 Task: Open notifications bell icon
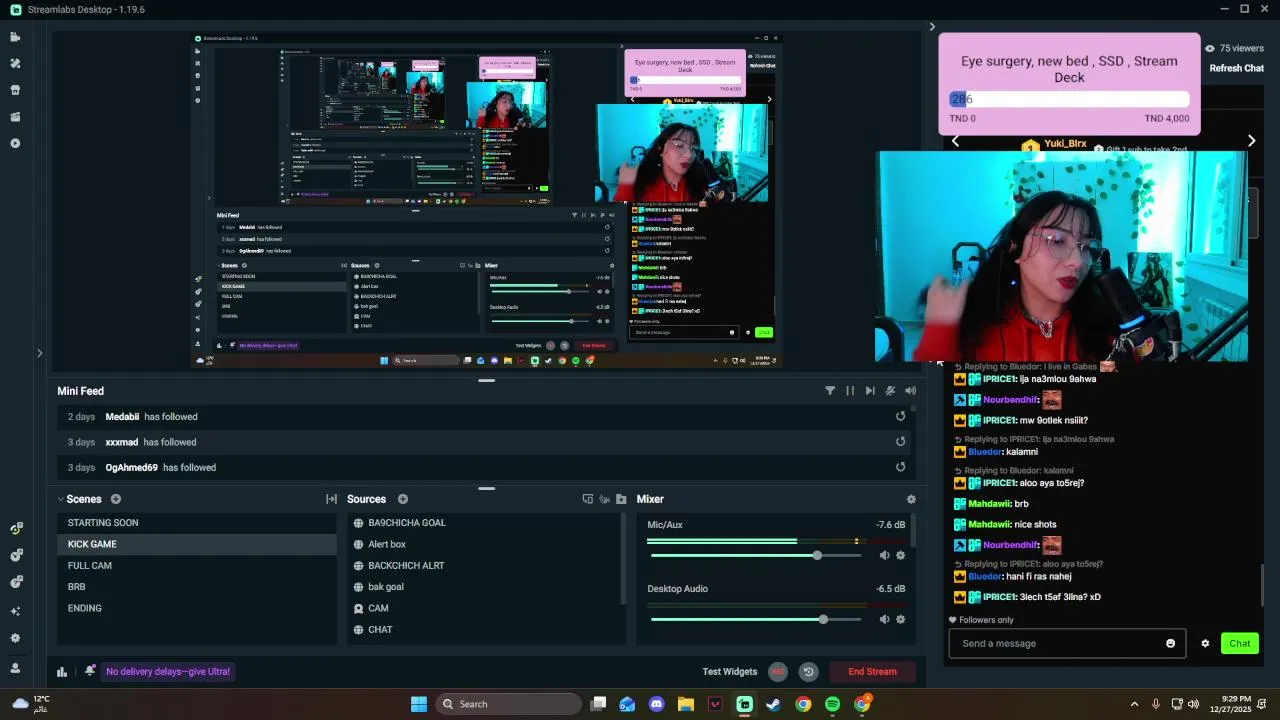pyautogui.click(x=89, y=671)
